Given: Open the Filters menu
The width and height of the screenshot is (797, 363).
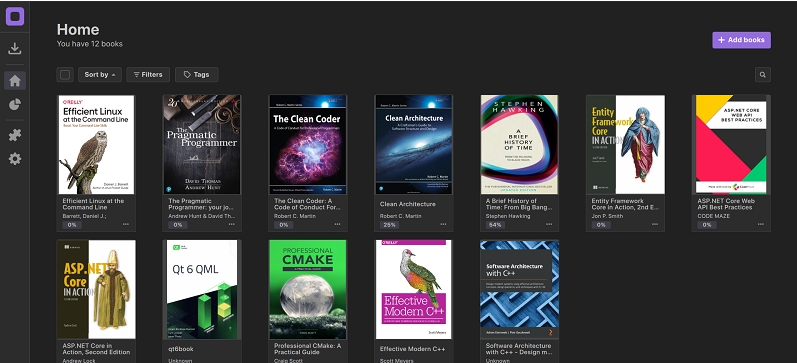Looking at the screenshot, I should tap(148, 75).
